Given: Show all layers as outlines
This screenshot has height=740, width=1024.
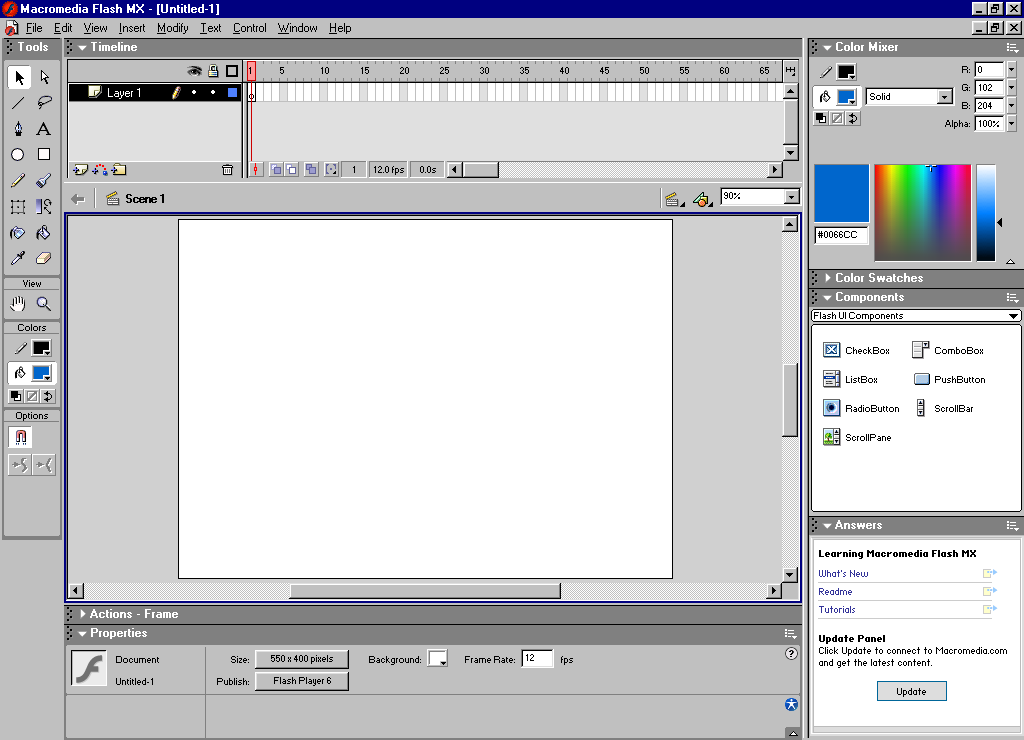Looking at the screenshot, I should point(232,71).
